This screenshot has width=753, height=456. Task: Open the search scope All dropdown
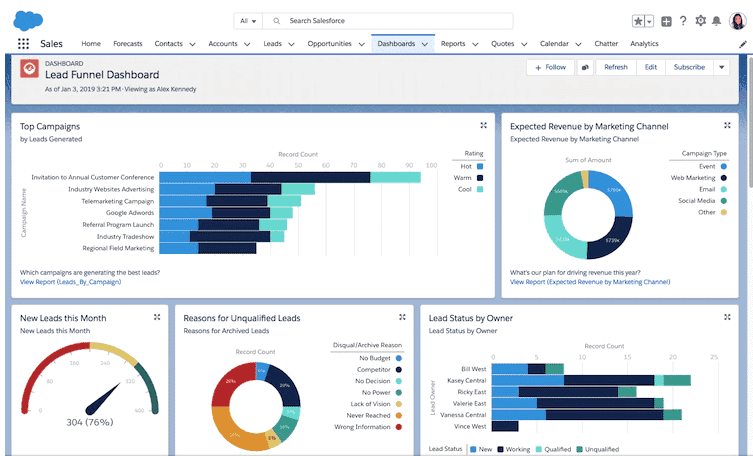click(x=247, y=21)
